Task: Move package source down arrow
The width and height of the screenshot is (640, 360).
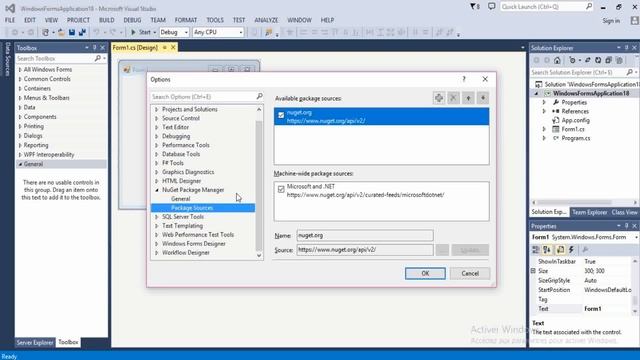Action: (483, 98)
